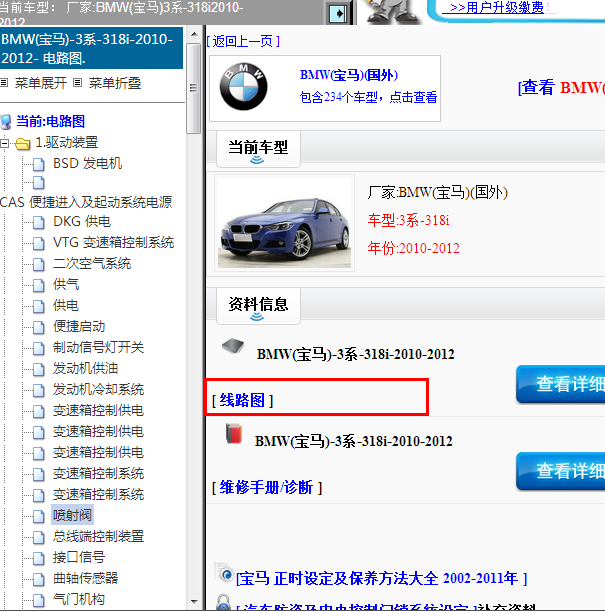This screenshot has height=611, width=605.
Task: Click 用户升级缴费 upgrade link
Action: [496, 7]
